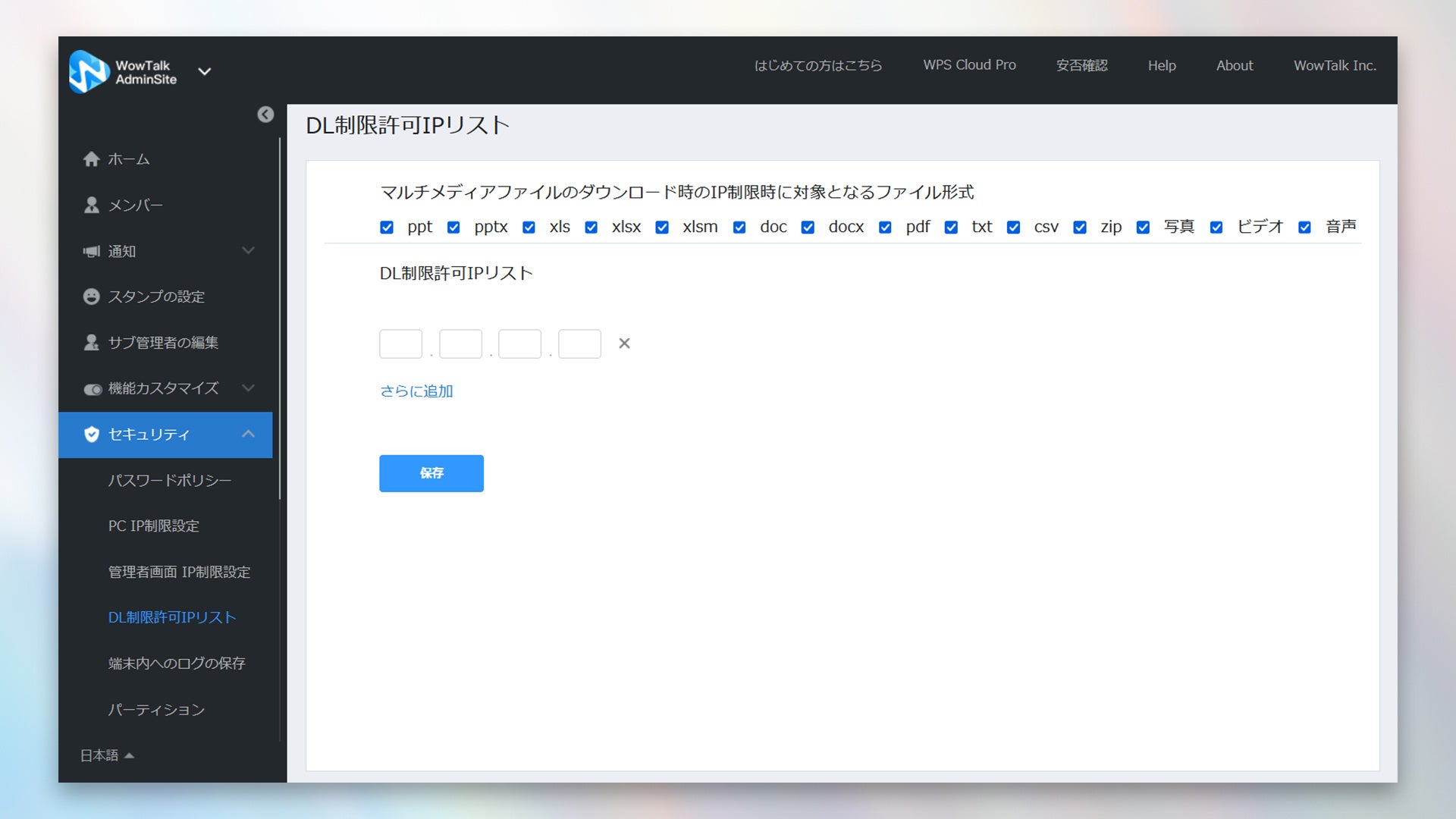Viewport: 1456px width, 819px height.
Task: Open the PC IP制限設定 menu item
Action: click(154, 526)
